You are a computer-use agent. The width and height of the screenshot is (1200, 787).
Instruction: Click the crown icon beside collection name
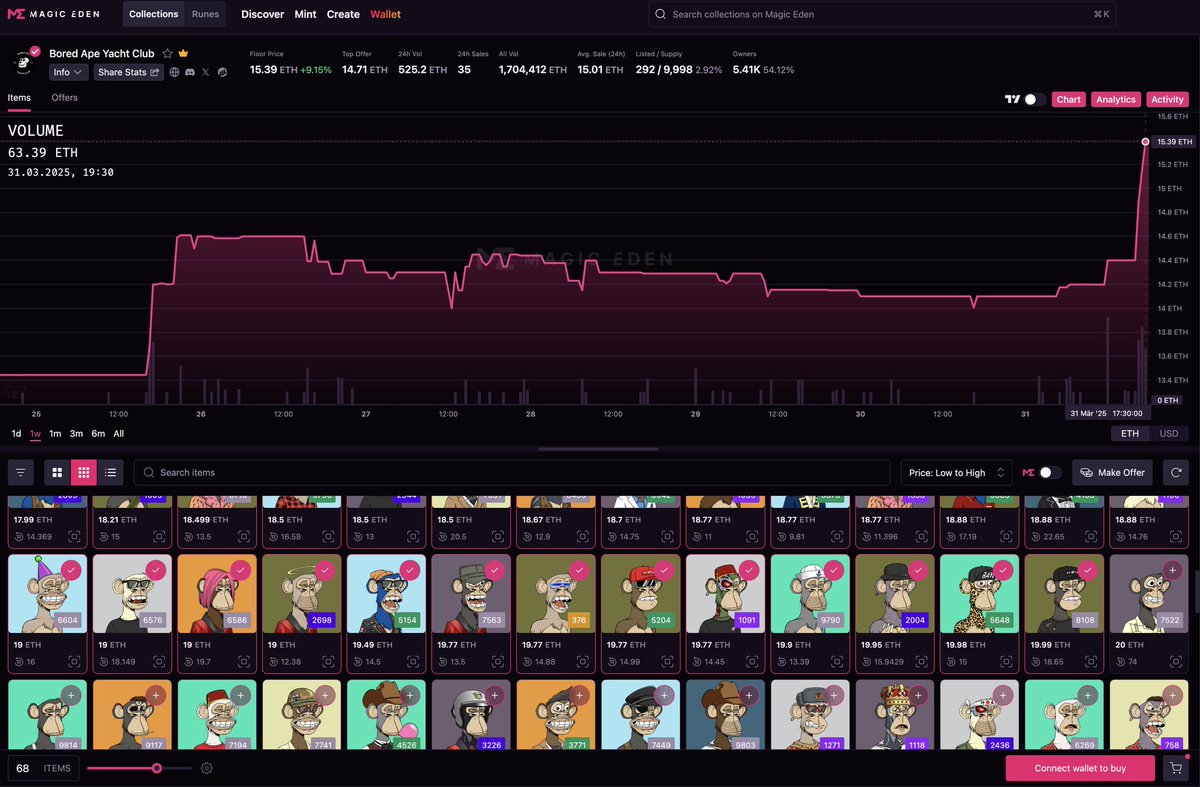pos(183,53)
